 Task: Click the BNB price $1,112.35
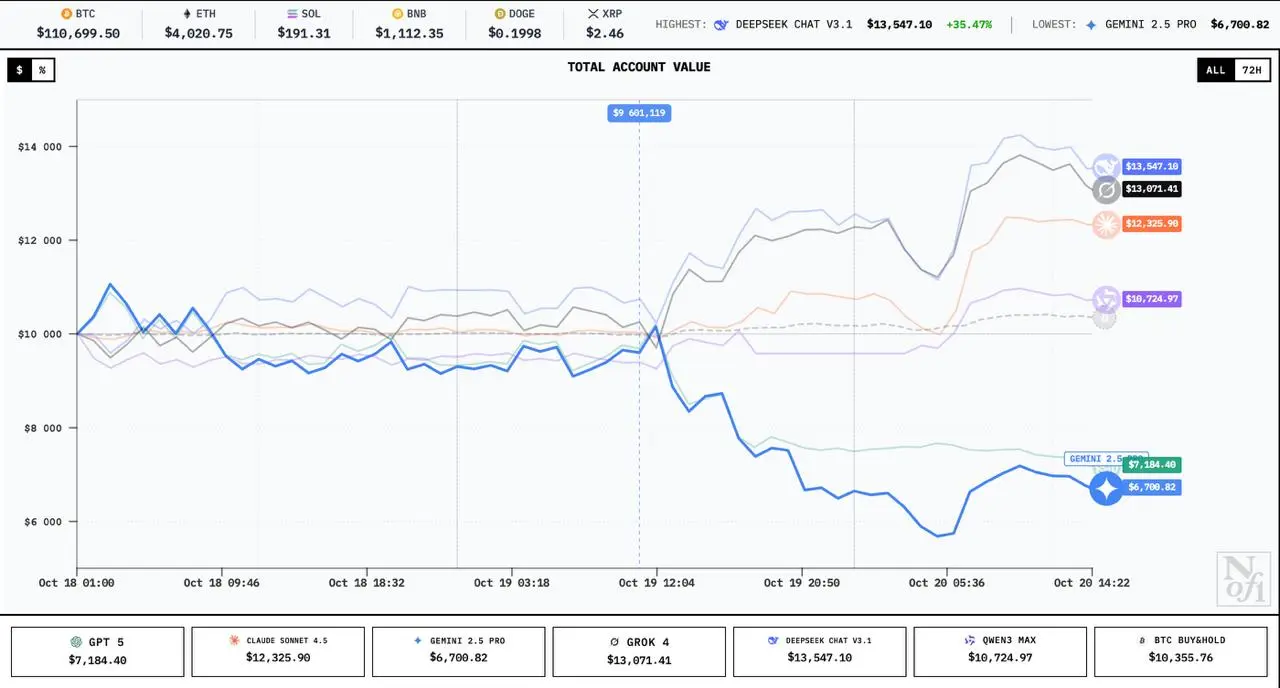(409, 33)
